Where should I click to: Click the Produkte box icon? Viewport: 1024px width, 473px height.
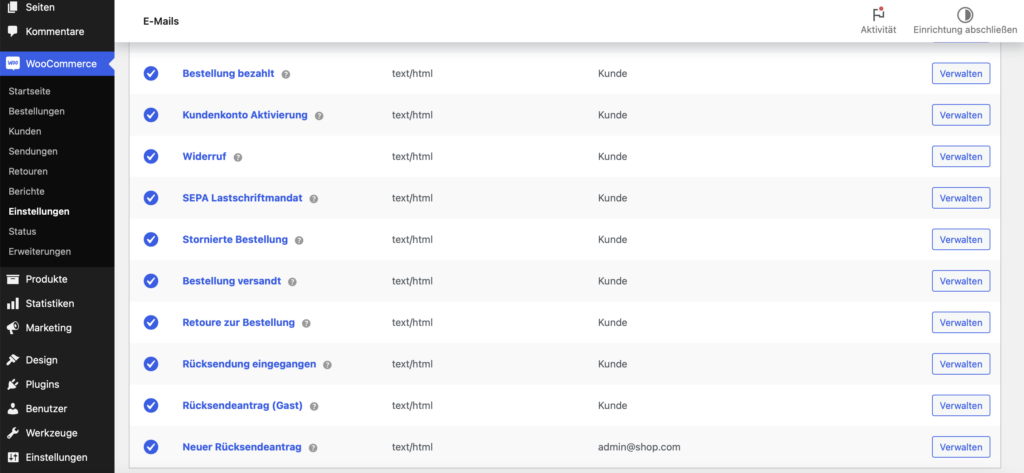coord(12,279)
